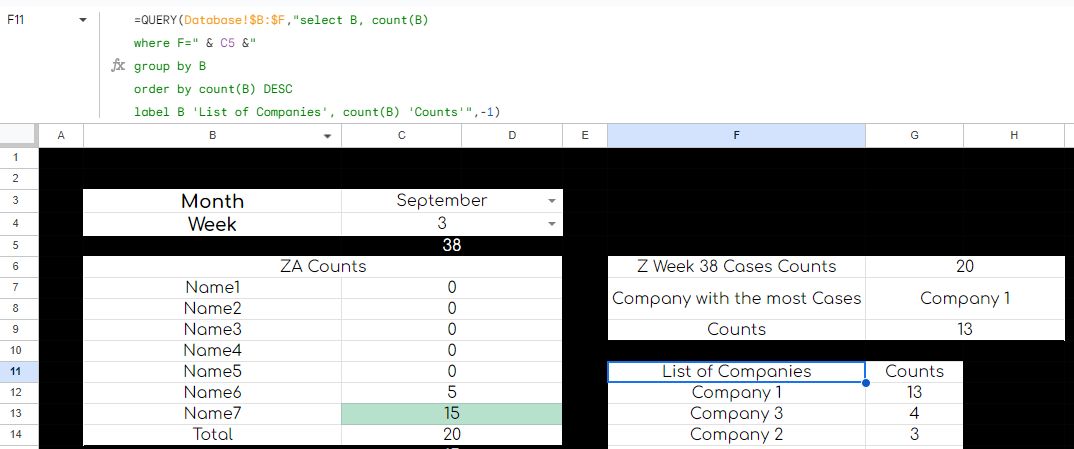
Task: Open the Week 3 dropdown arrow
Action: tap(551, 224)
